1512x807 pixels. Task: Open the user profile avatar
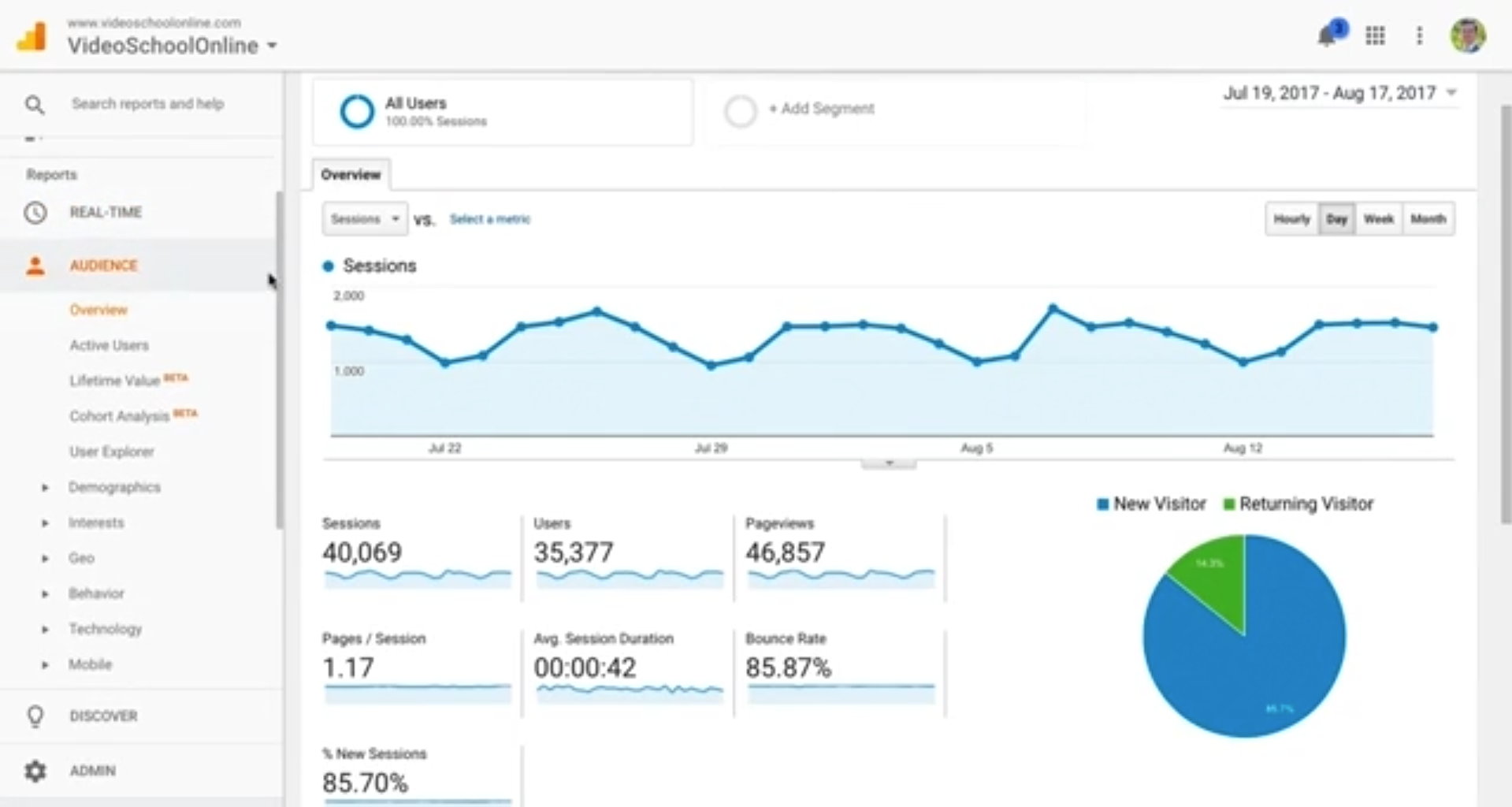(x=1468, y=35)
